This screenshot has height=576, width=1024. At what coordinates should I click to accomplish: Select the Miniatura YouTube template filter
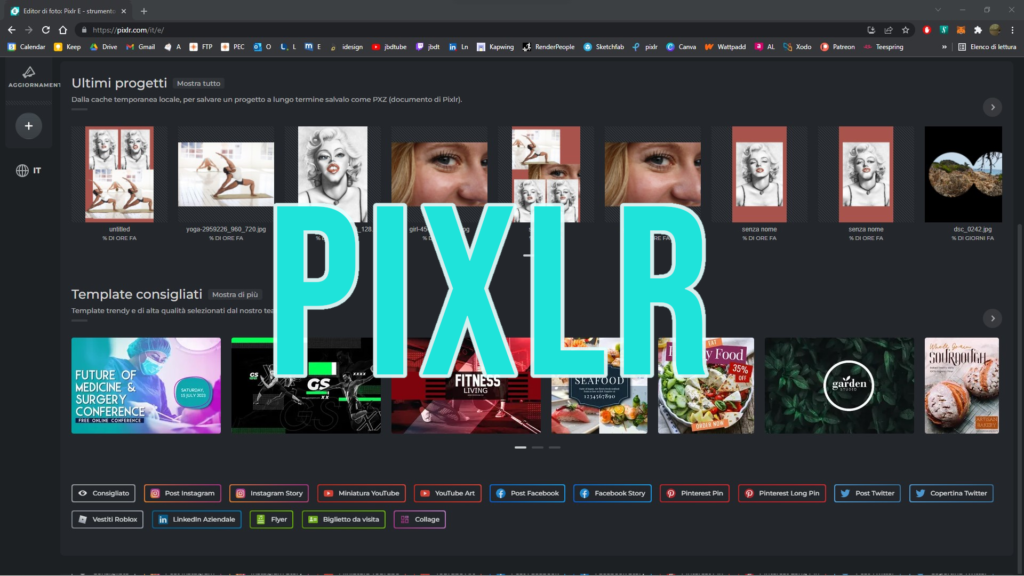(361, 493)
